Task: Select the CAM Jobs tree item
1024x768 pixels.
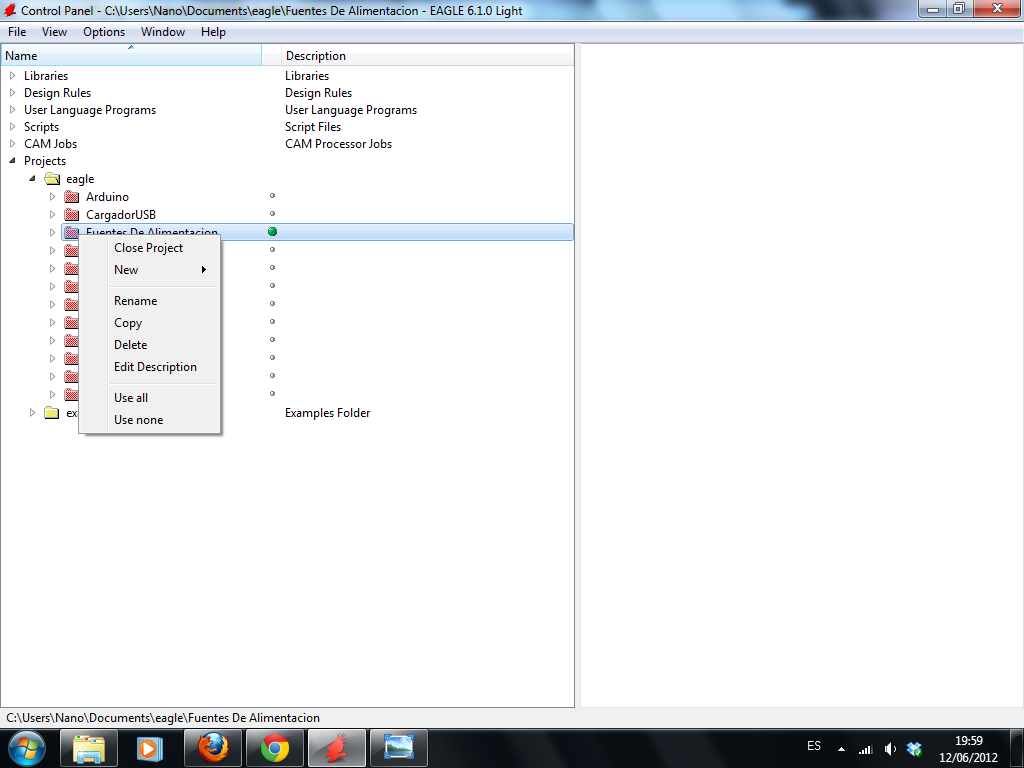Action: pyautogui.click(x=50, y=144)
